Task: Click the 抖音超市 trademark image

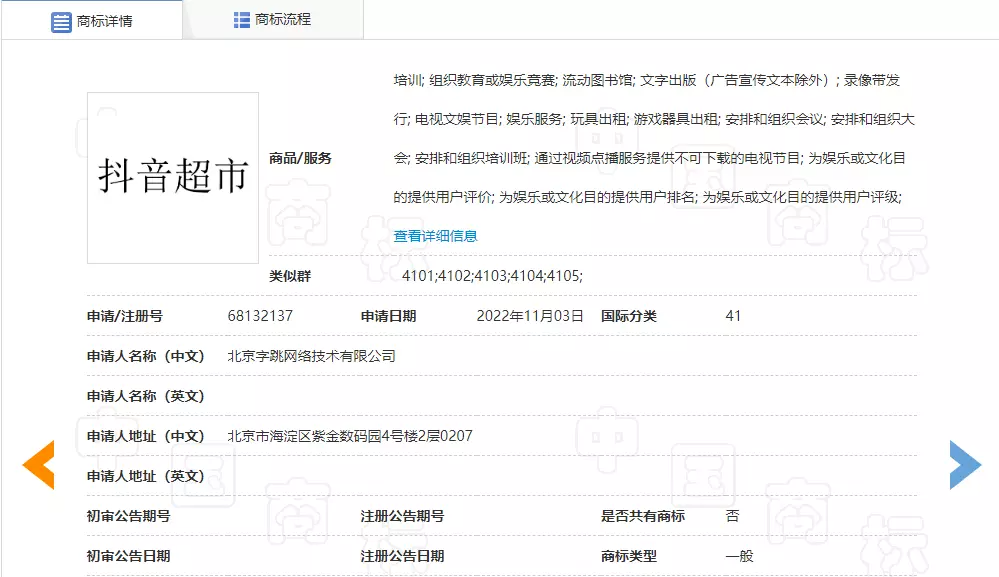Action: pos(173,178)
